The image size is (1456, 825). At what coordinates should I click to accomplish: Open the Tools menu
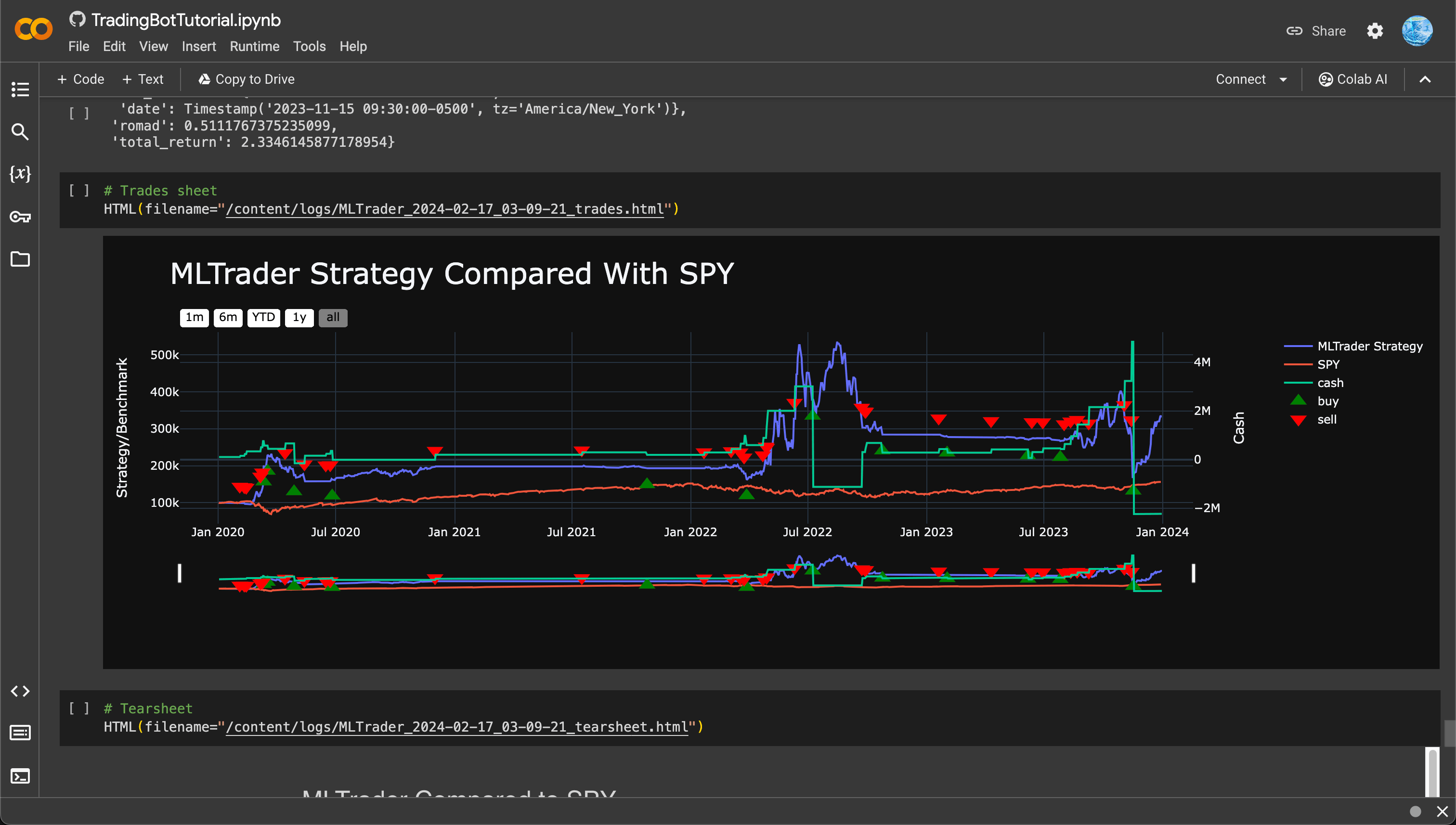[310, 47]
